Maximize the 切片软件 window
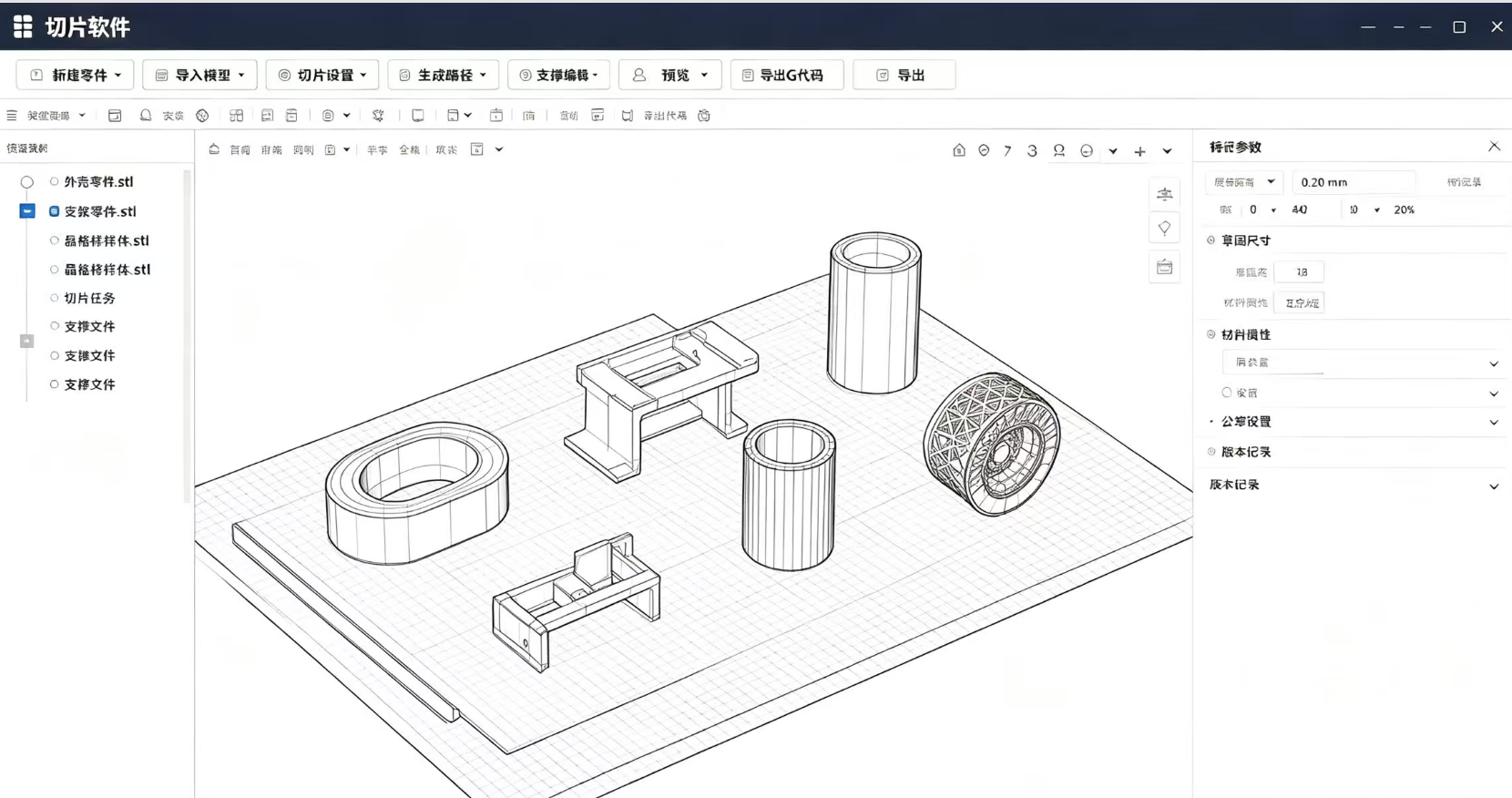The image size is (1512, 798). pos(1459,26)
